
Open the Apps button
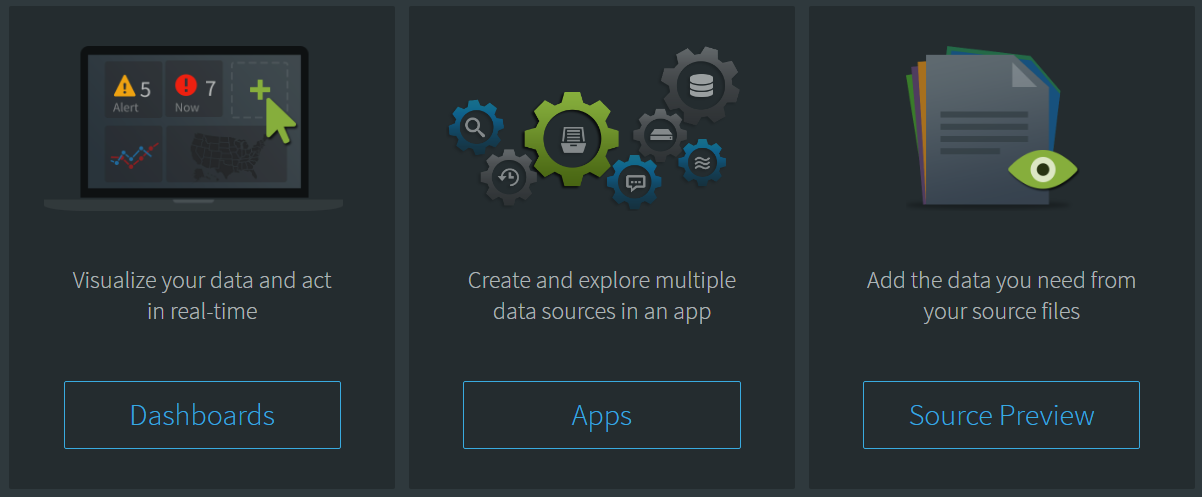602,415
